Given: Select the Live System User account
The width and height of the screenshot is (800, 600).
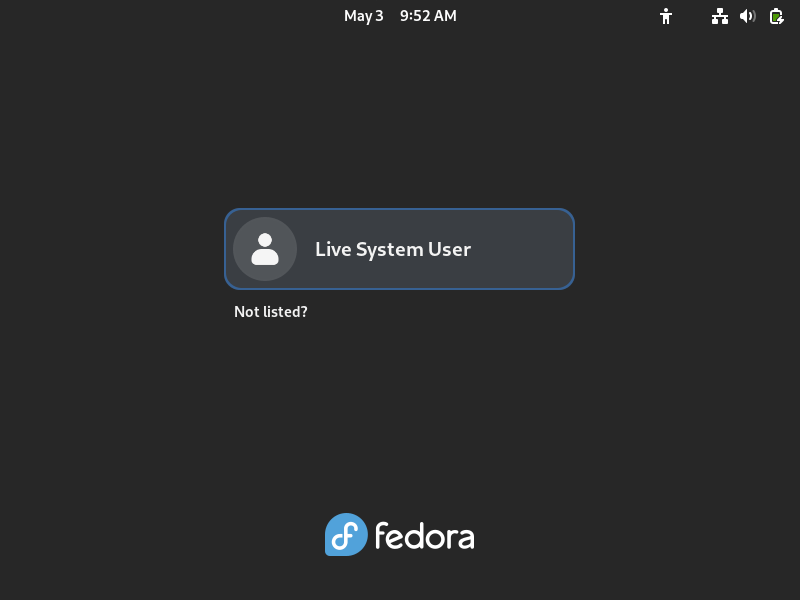Looking at the screenshot, I should (399, 249).
